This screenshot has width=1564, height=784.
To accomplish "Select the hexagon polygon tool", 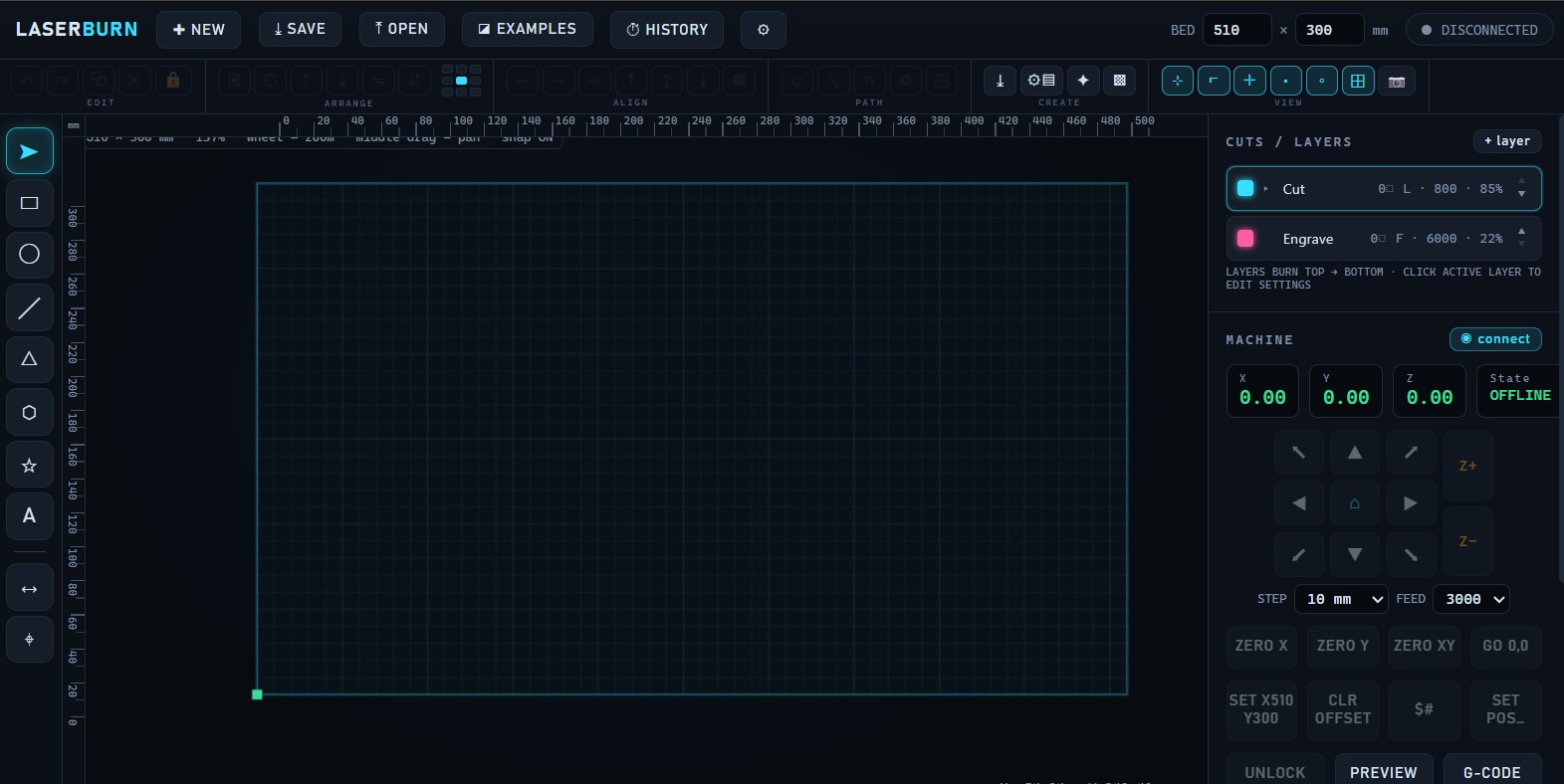I will [x=30, y=412].
